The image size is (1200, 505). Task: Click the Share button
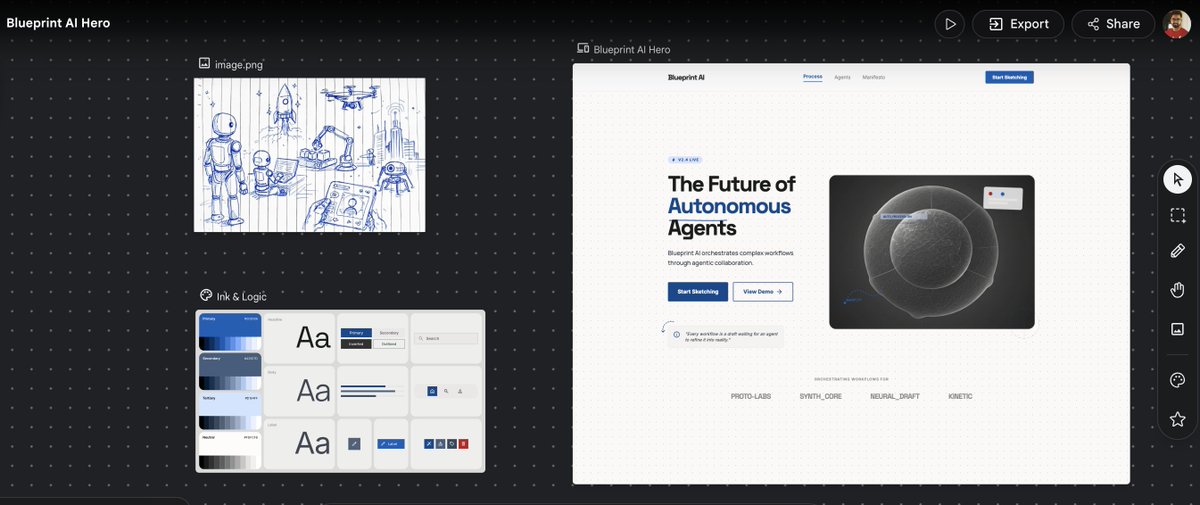point(1113,24)
